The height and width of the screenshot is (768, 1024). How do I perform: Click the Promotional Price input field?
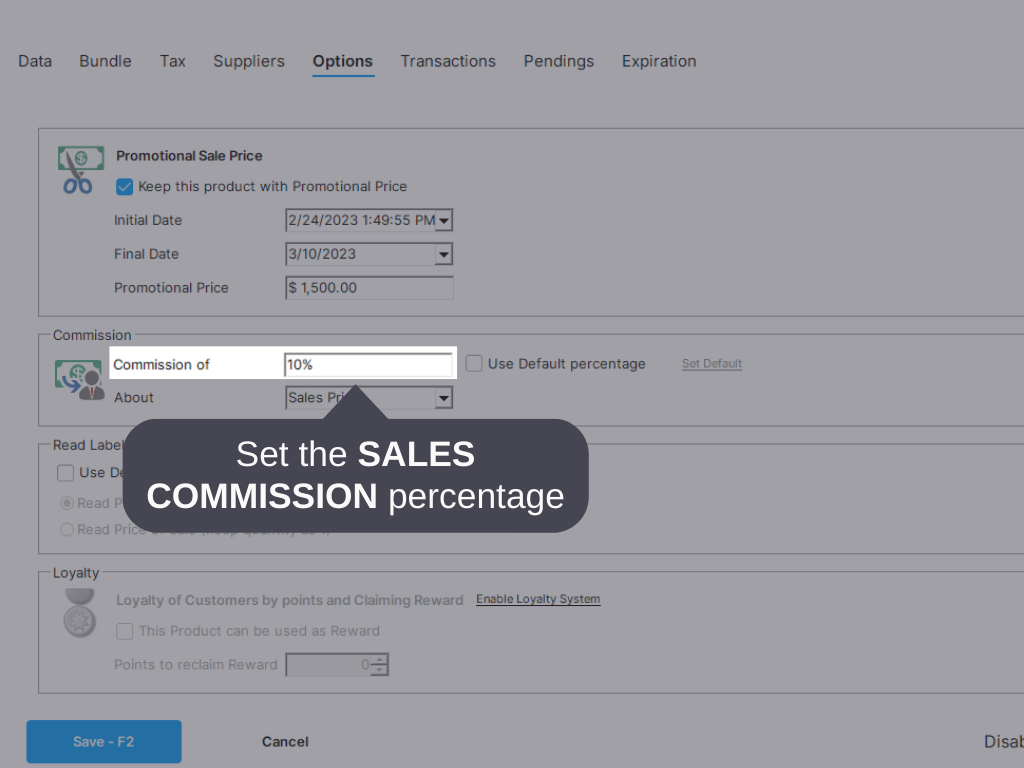(369, 288)
